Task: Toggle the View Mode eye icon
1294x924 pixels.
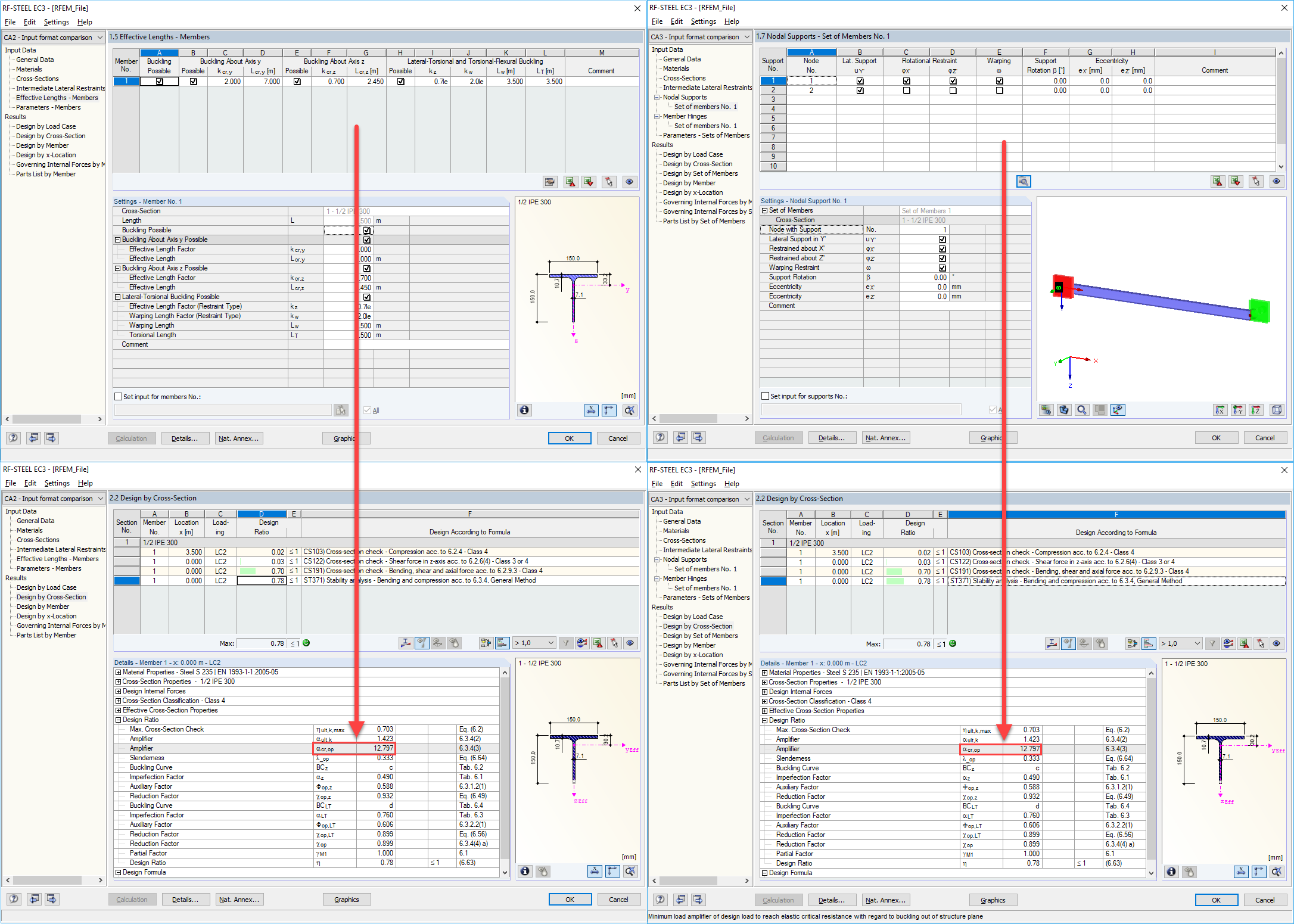Action: (x=629, y=182)
